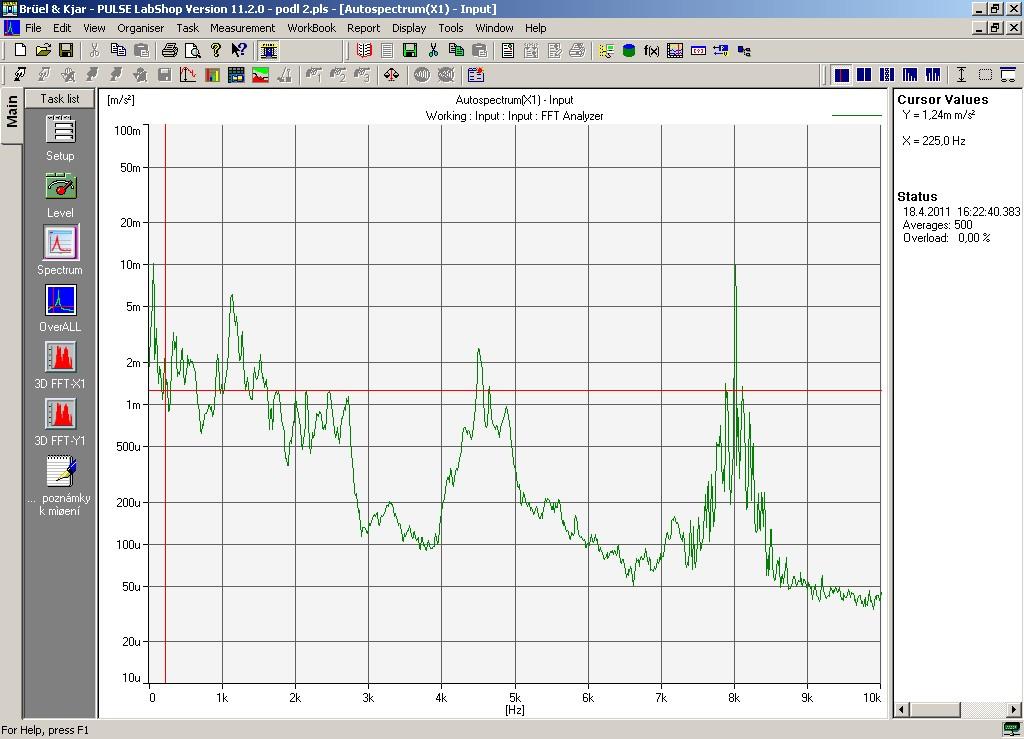Screen dimensions: 1024x739
Task: Open the Organiser menu
Action: coord(140,28)
